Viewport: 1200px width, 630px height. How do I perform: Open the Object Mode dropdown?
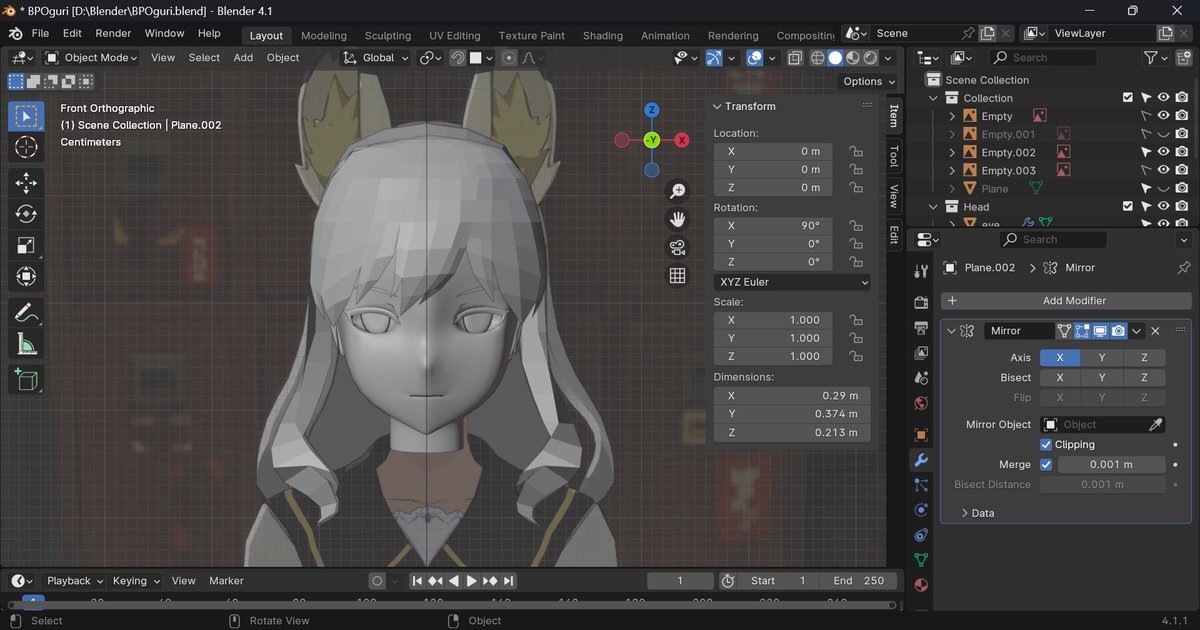pyautogui.click(x=90, y=58)
